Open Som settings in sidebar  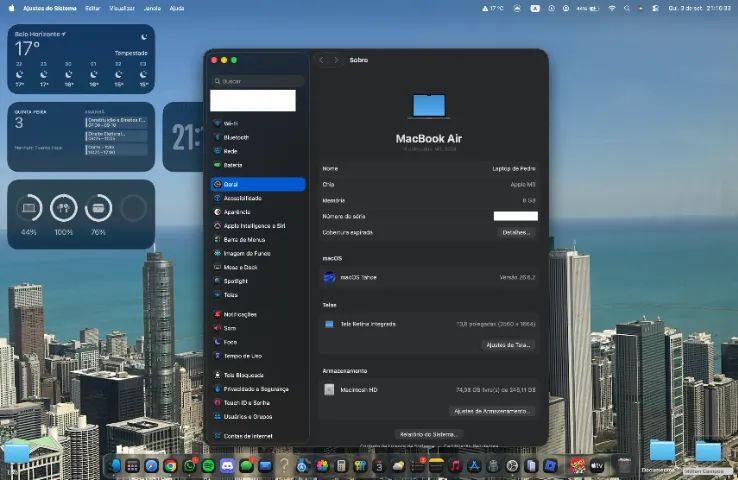coord(257,328)
